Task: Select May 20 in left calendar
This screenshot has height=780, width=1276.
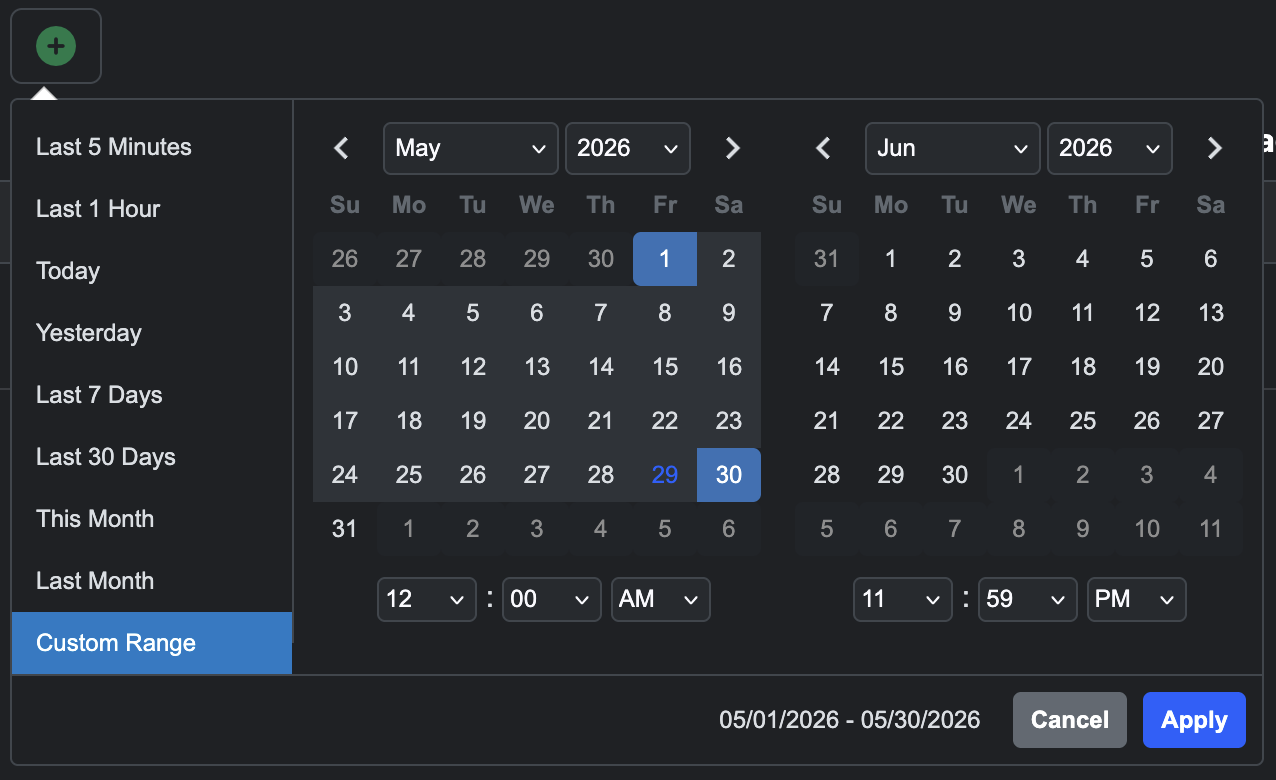Action: click(537, 421)
